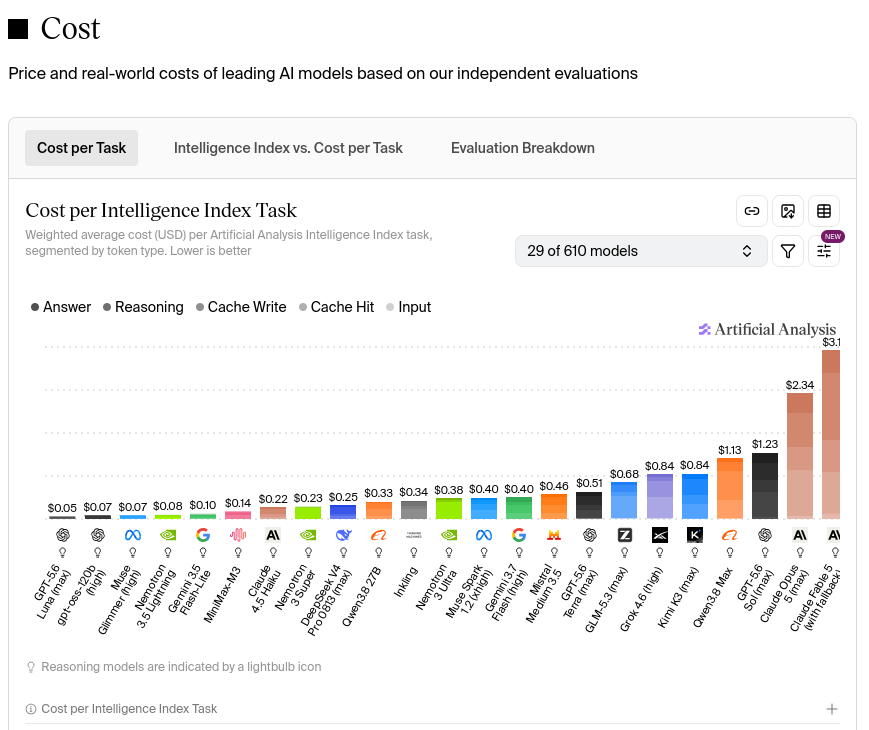Image resolution: width=869 pixels, height=730 pixels.
Task: Toggle the Input legend series
Action: pos(408,307)
